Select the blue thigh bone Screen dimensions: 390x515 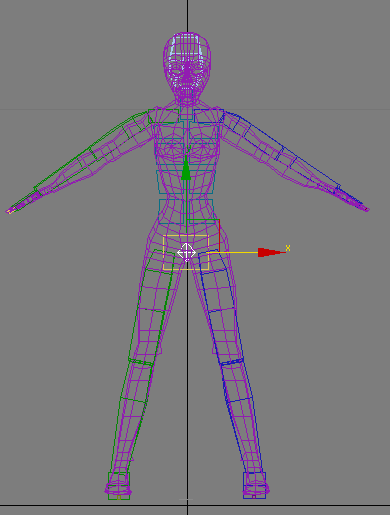click(x=220, y=307)
